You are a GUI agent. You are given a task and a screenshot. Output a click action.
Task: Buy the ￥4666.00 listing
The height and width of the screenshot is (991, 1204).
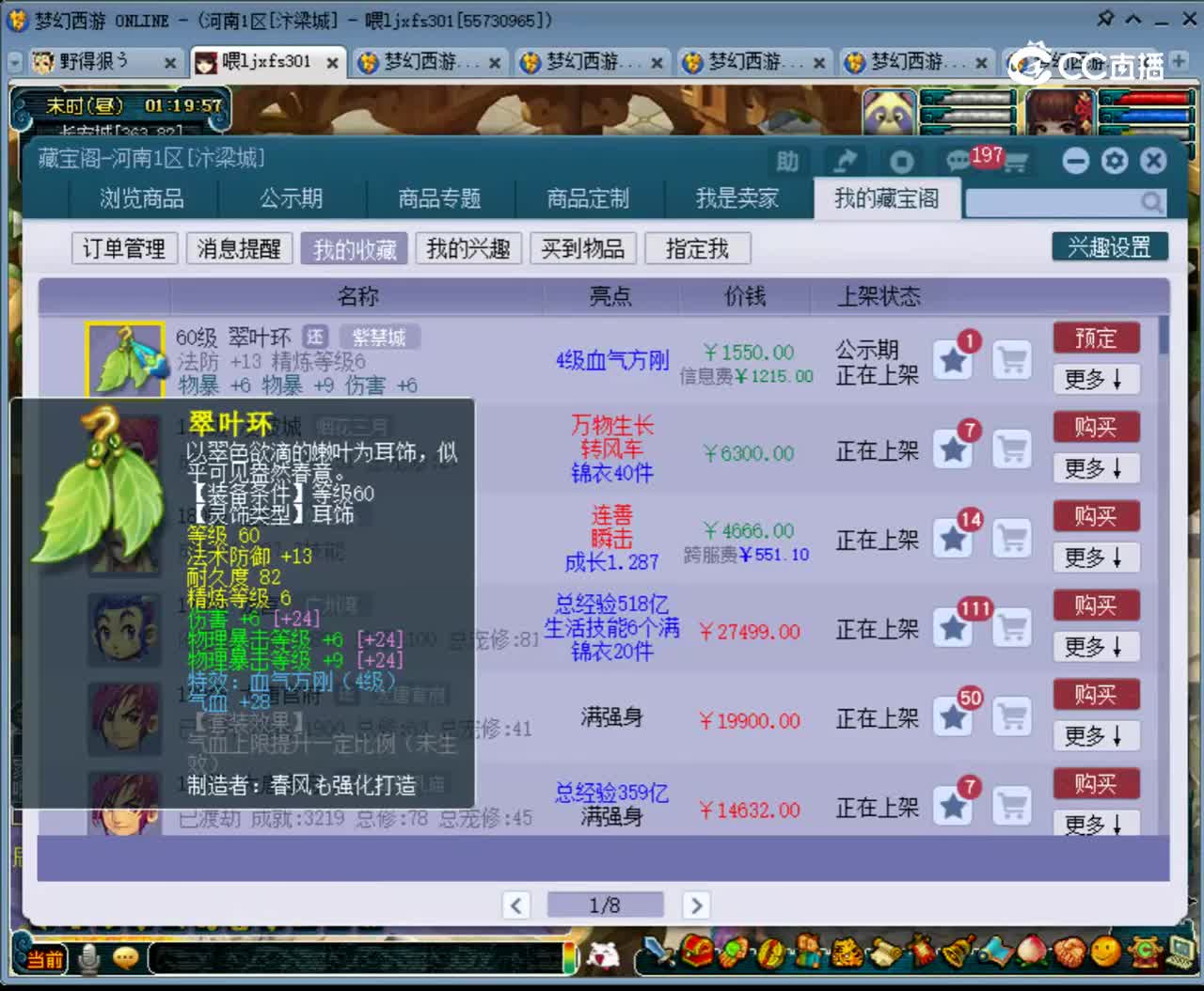coord(1096,516)
